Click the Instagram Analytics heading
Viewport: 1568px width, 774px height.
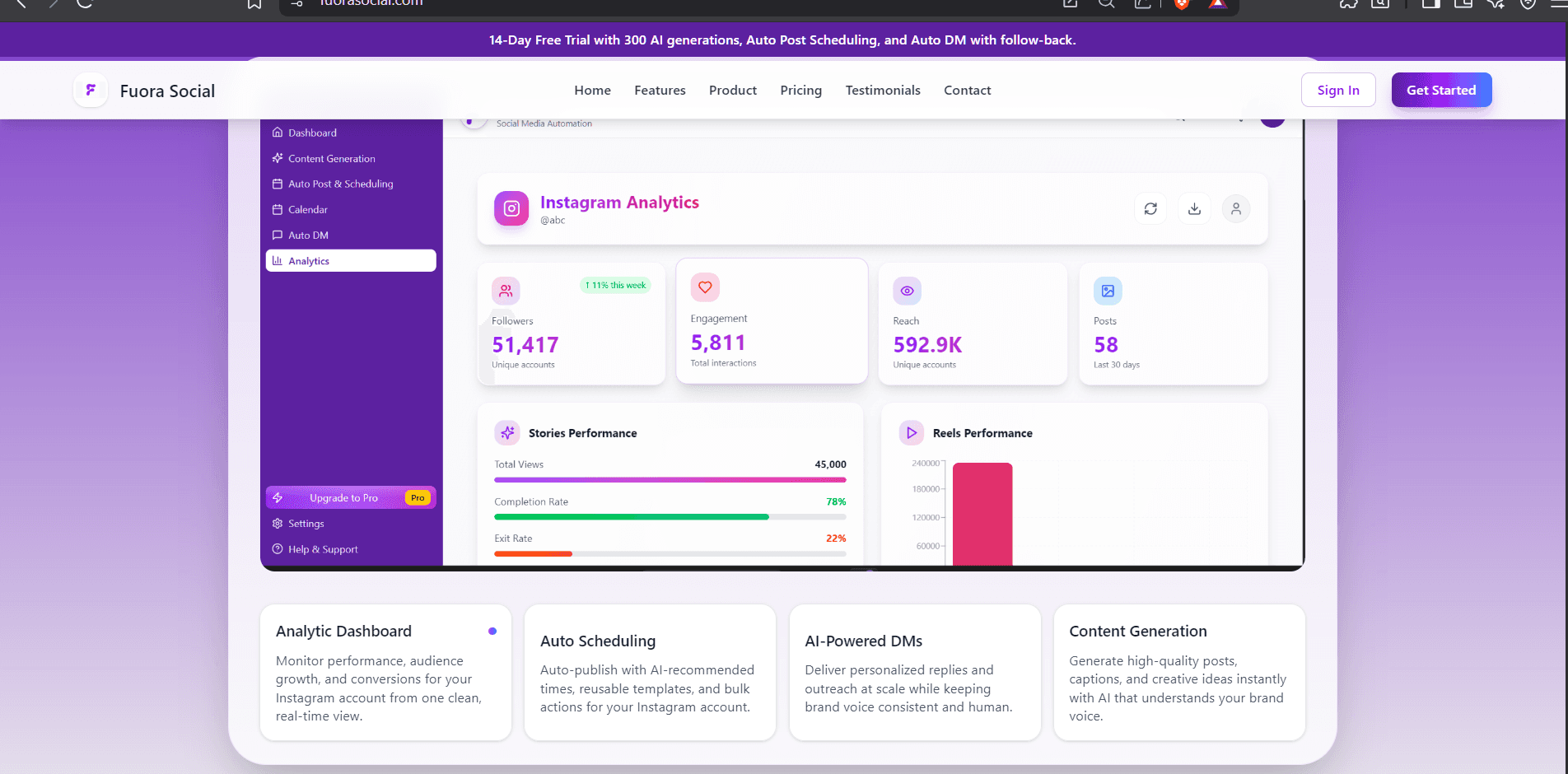[x=619, y=203]
